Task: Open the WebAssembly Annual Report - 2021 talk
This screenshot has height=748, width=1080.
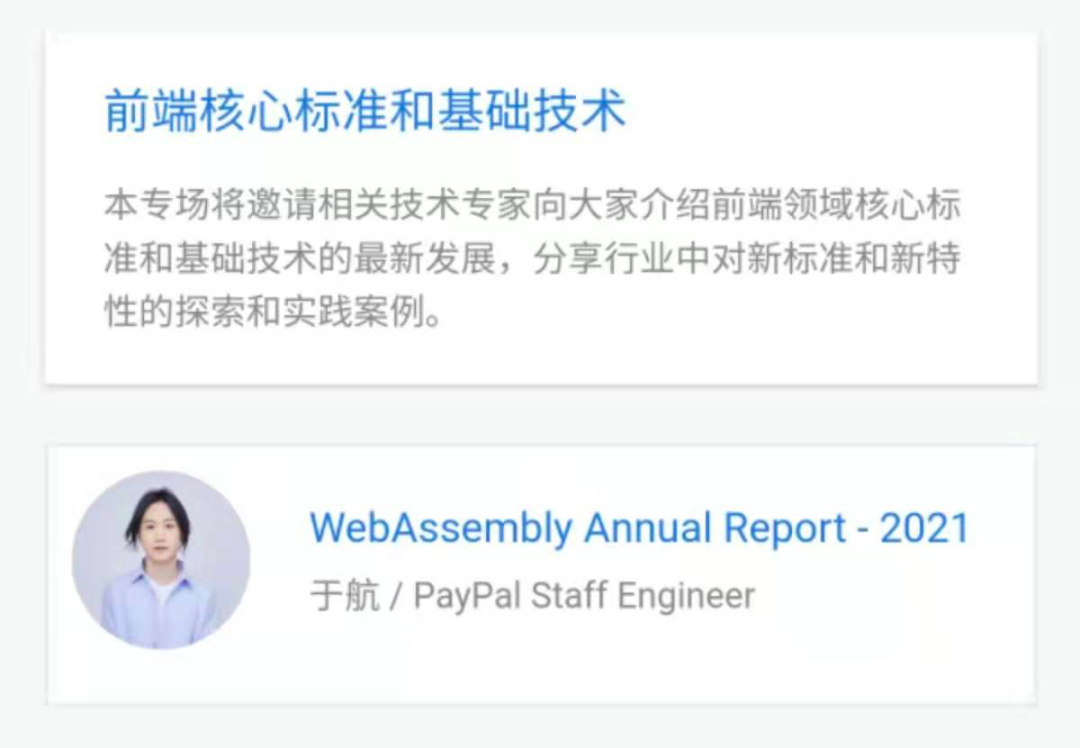Action: click(639, 528)
